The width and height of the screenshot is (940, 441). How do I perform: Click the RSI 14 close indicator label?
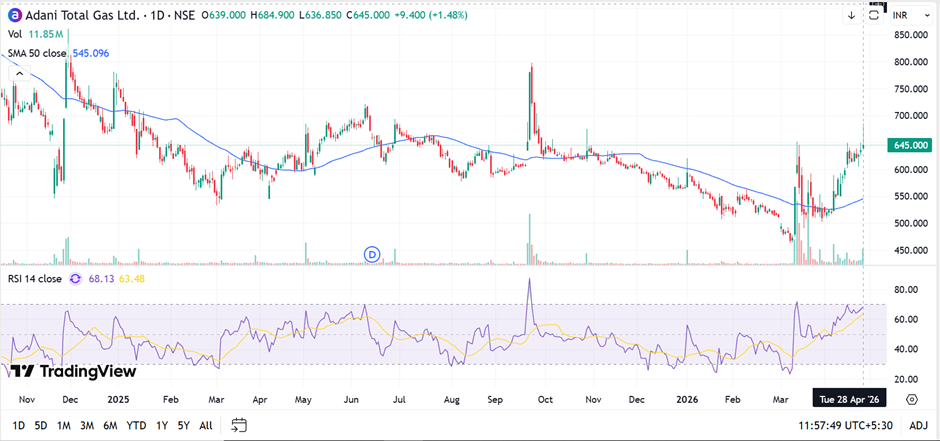pos(34,279)
